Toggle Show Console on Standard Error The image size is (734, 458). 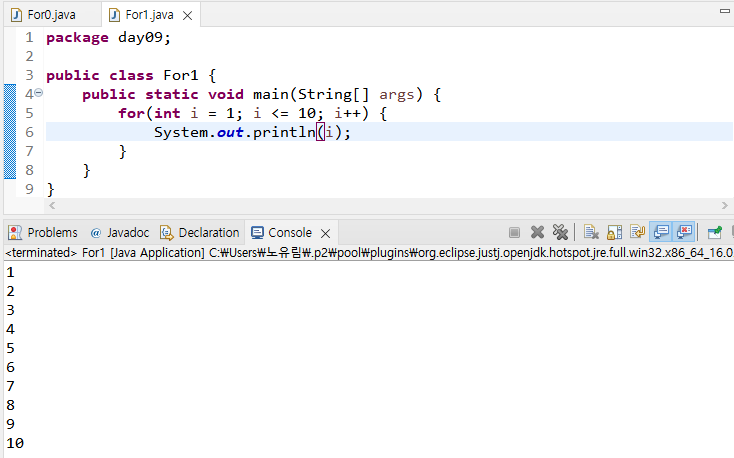[x=684, y=232]
